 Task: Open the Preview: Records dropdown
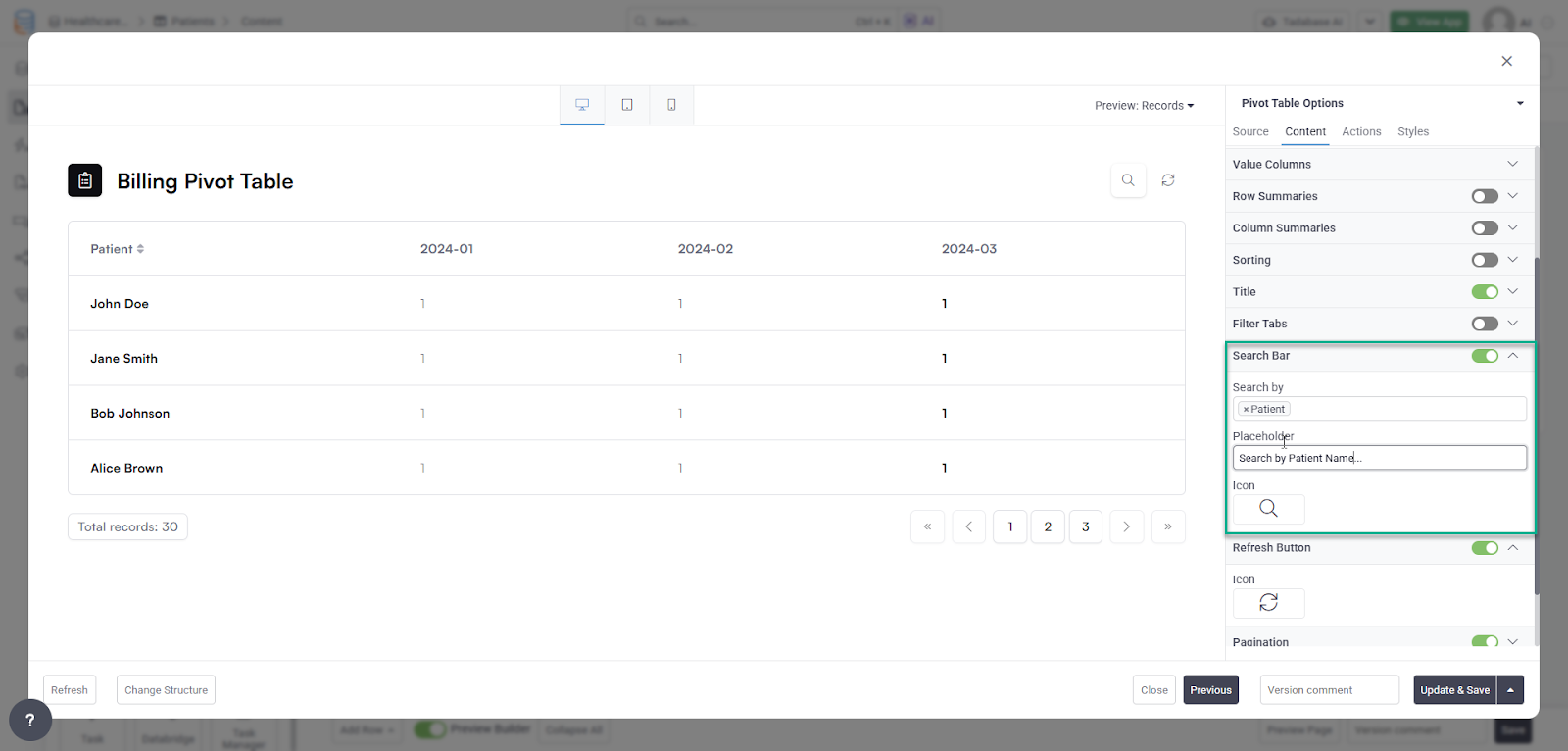1144,106
